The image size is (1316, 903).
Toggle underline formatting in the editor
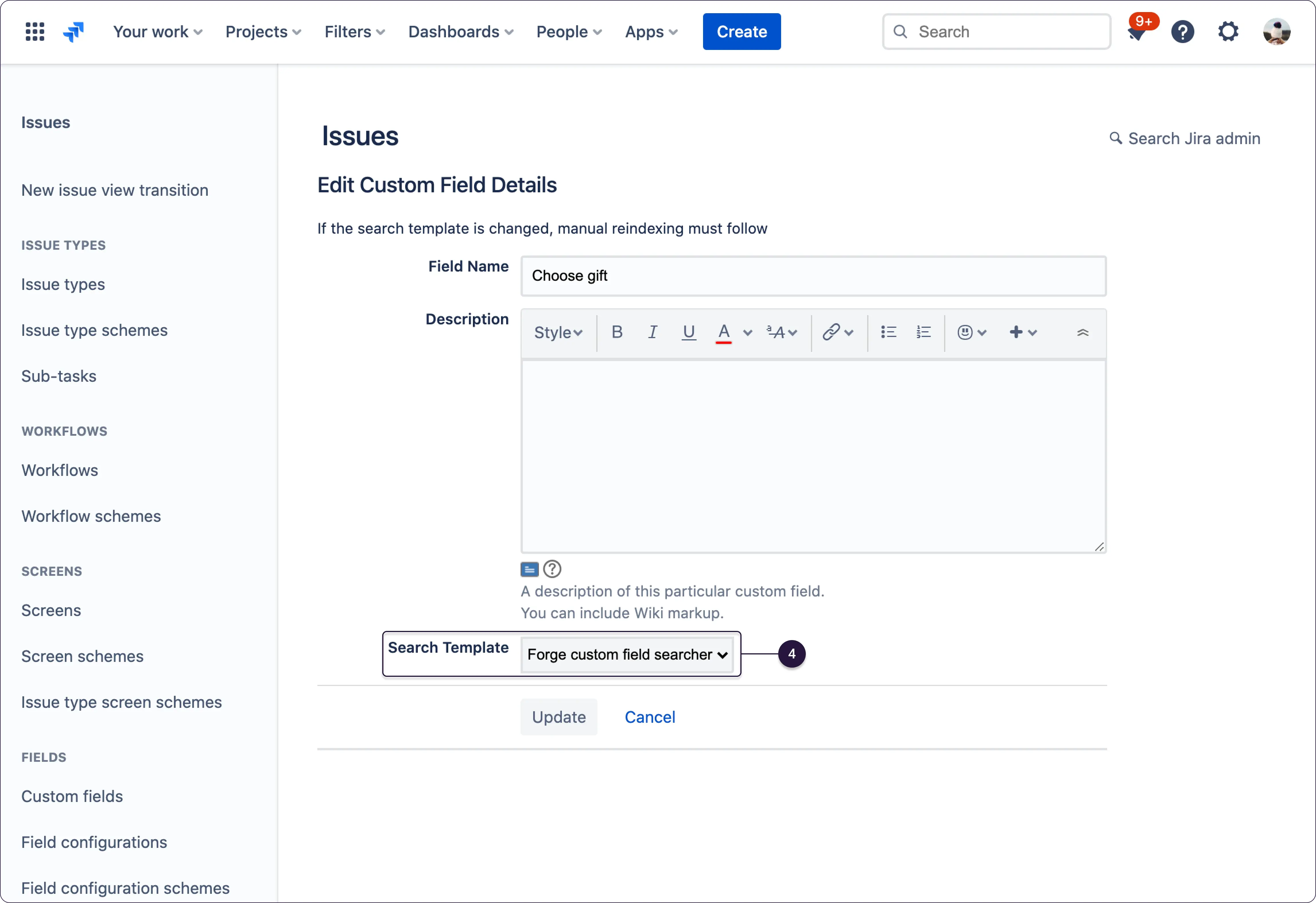(x=688, y=332)
